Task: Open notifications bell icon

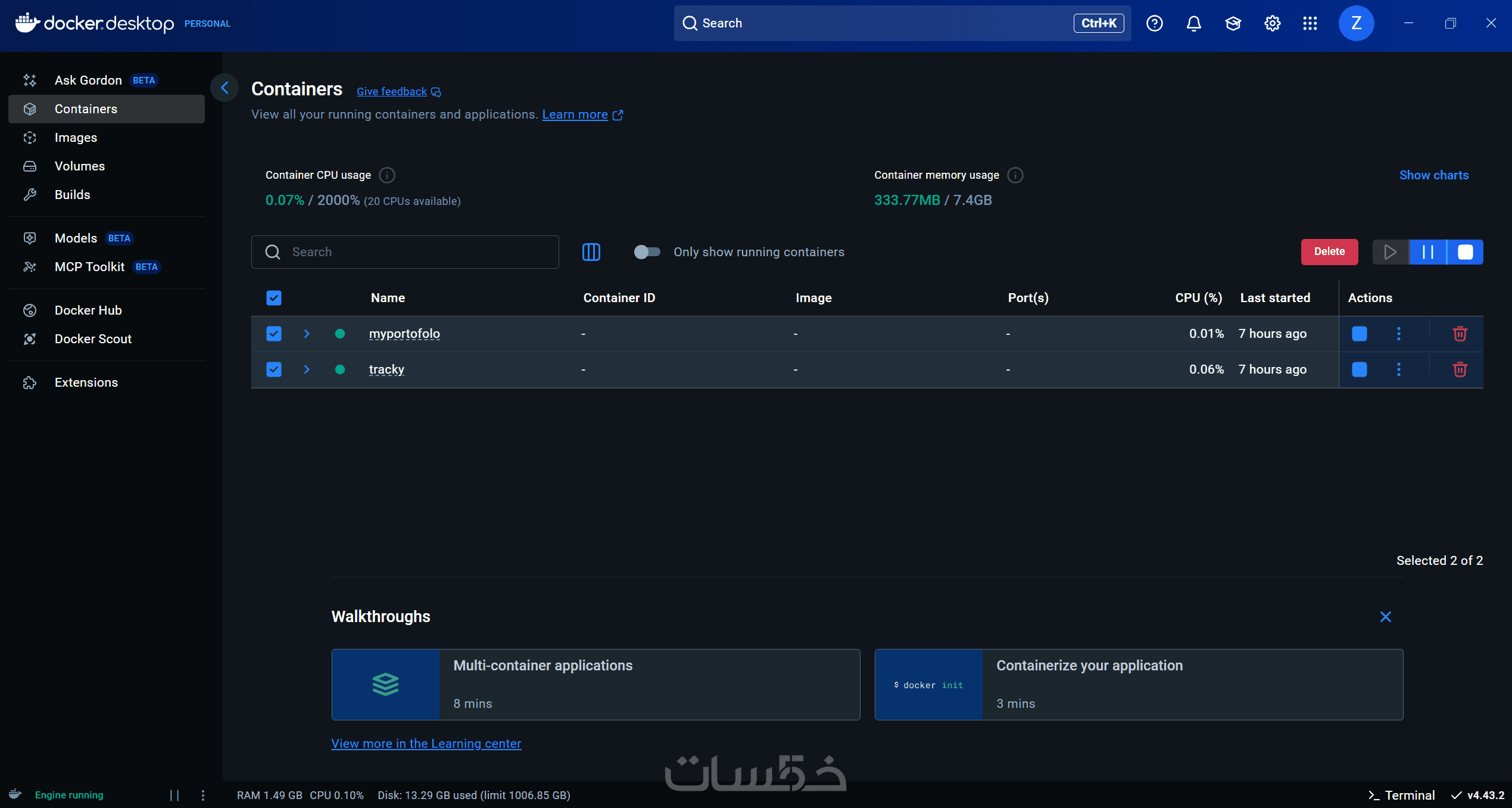Action: point(1193,23)
